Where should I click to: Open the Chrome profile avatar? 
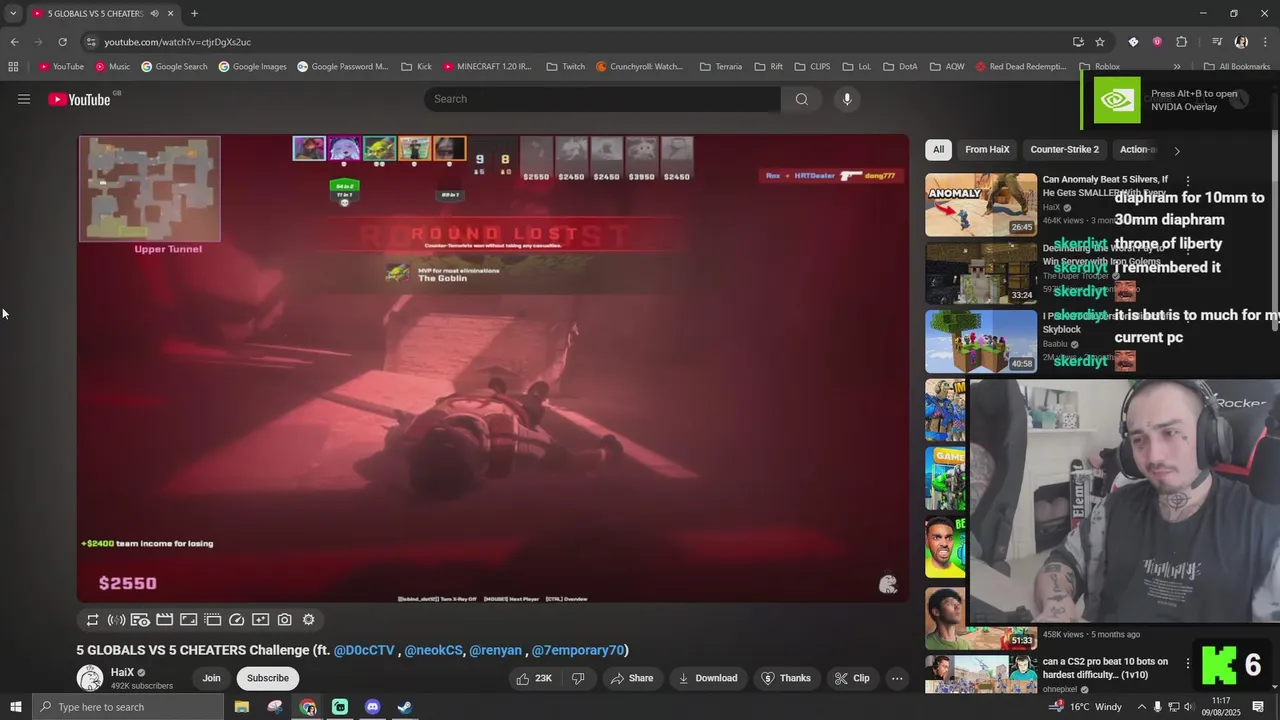(x=1241, y=42)
